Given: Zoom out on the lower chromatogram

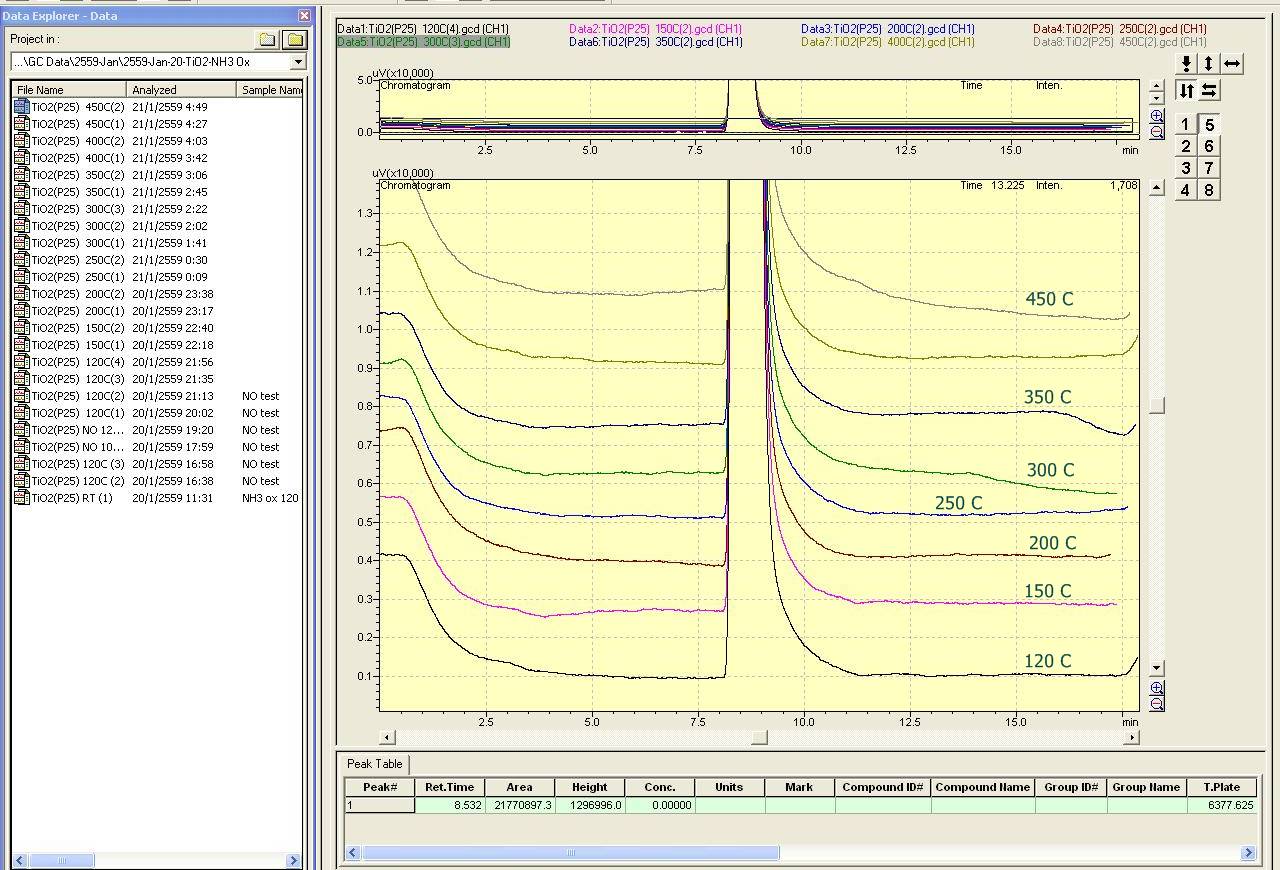Looking at the screenshot, I should coord(1157,704).
